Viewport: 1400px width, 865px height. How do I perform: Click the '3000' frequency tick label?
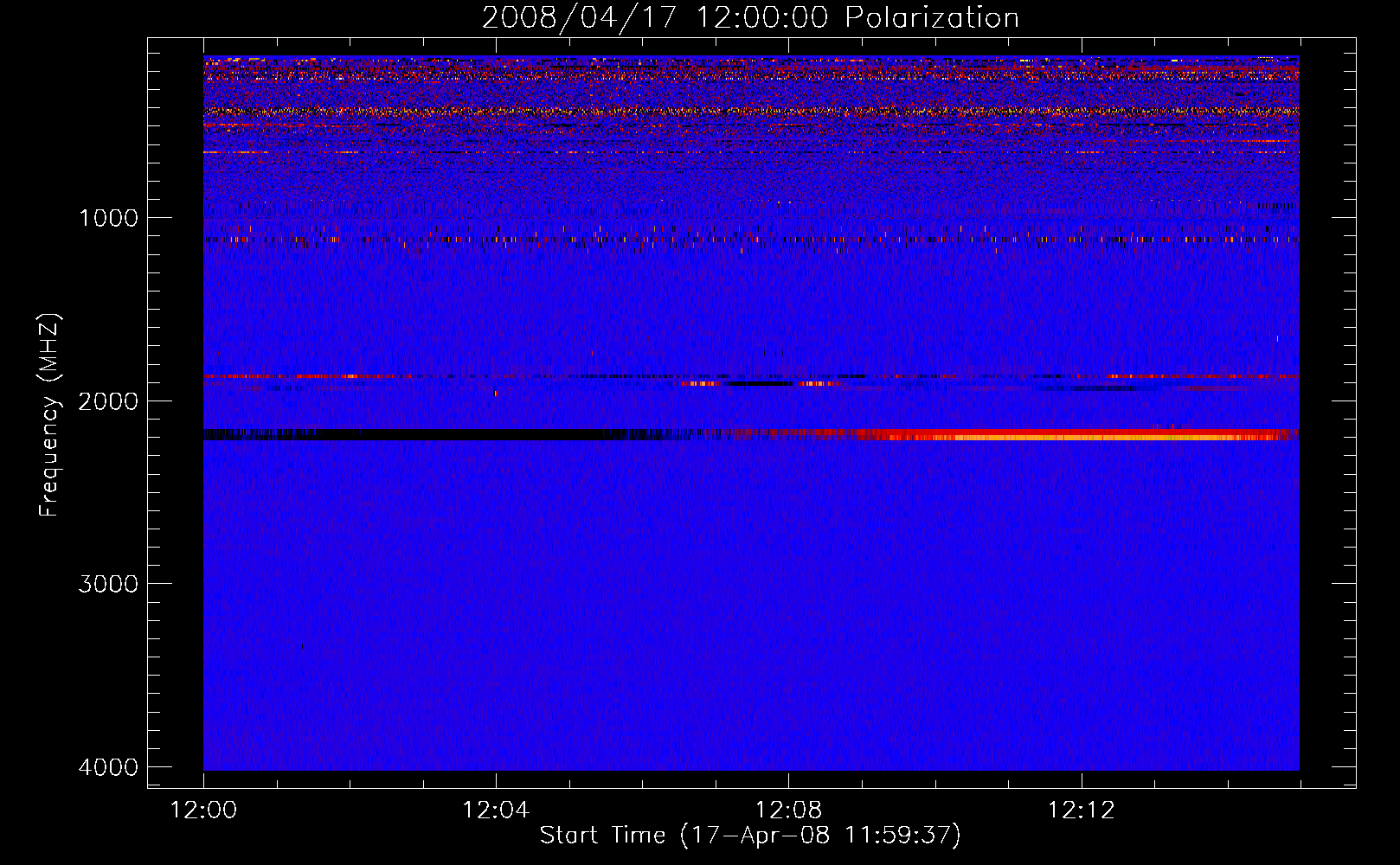point(108,584)
